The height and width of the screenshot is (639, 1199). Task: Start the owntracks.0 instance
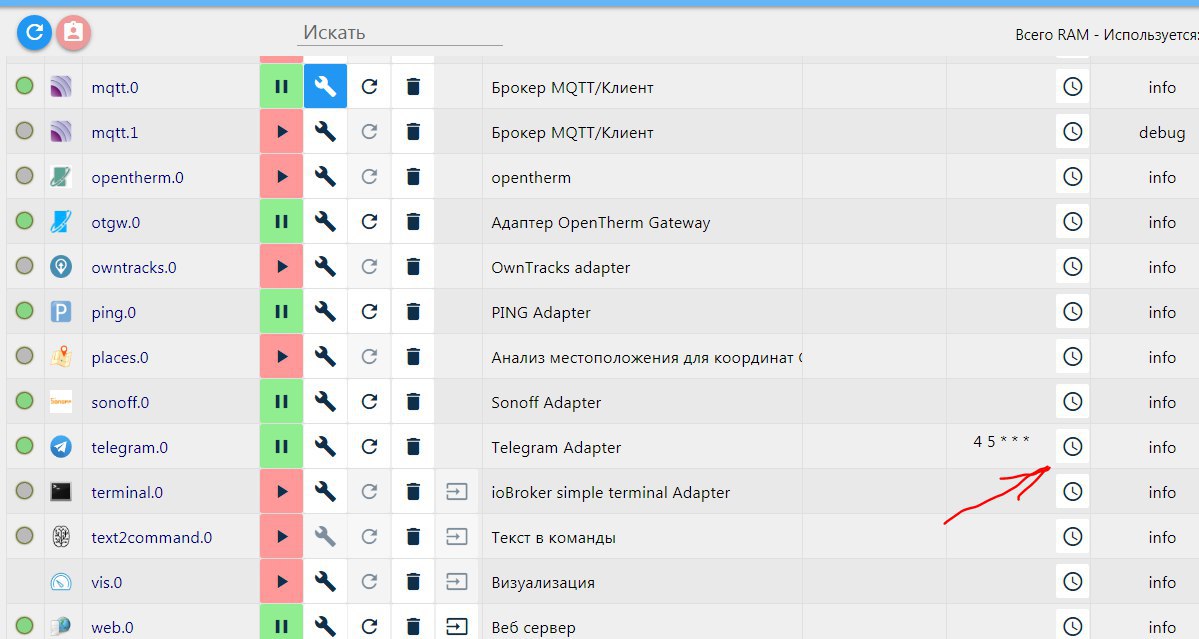[x=281, y=267]
